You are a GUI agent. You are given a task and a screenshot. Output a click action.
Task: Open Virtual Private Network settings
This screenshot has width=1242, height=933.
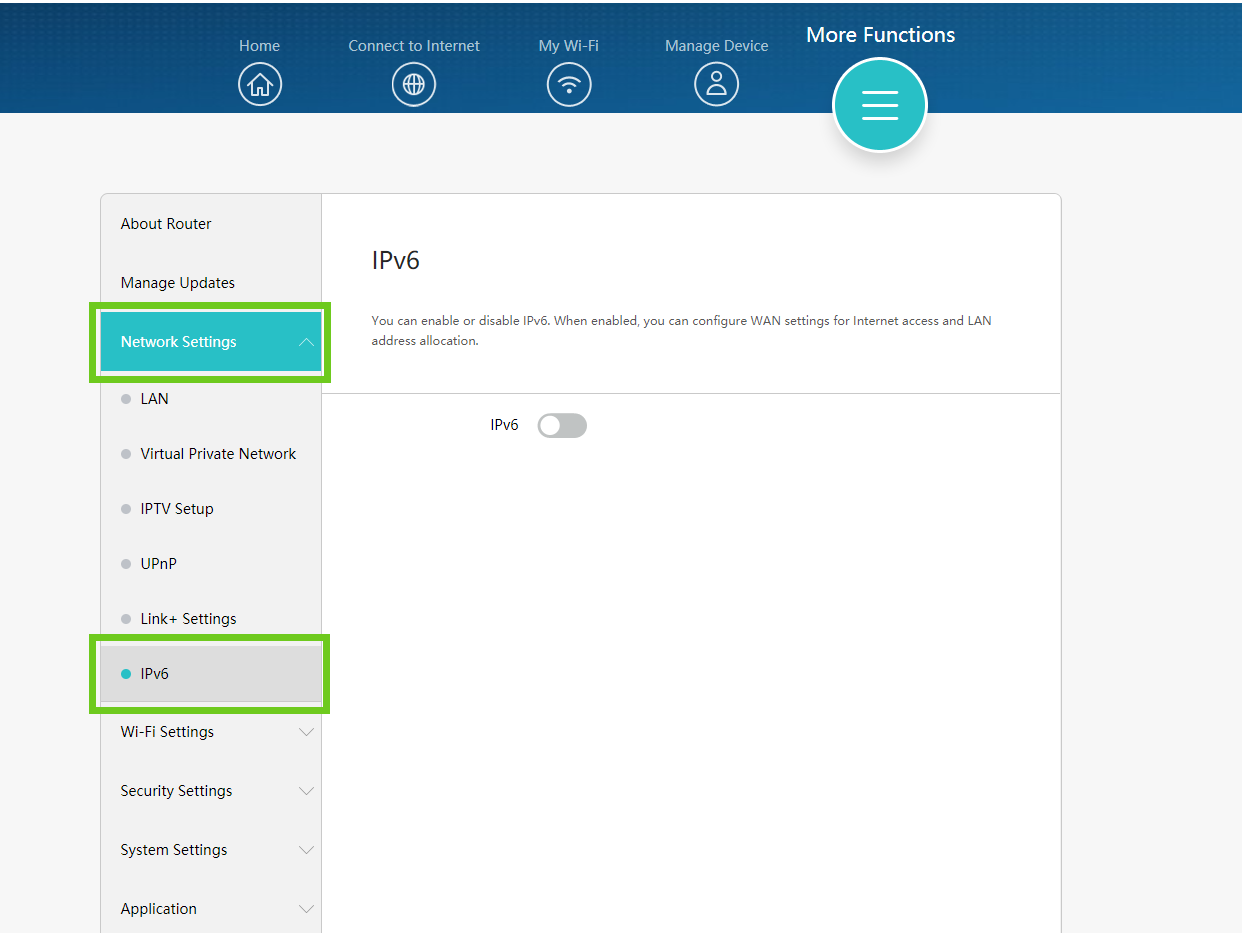218,454
